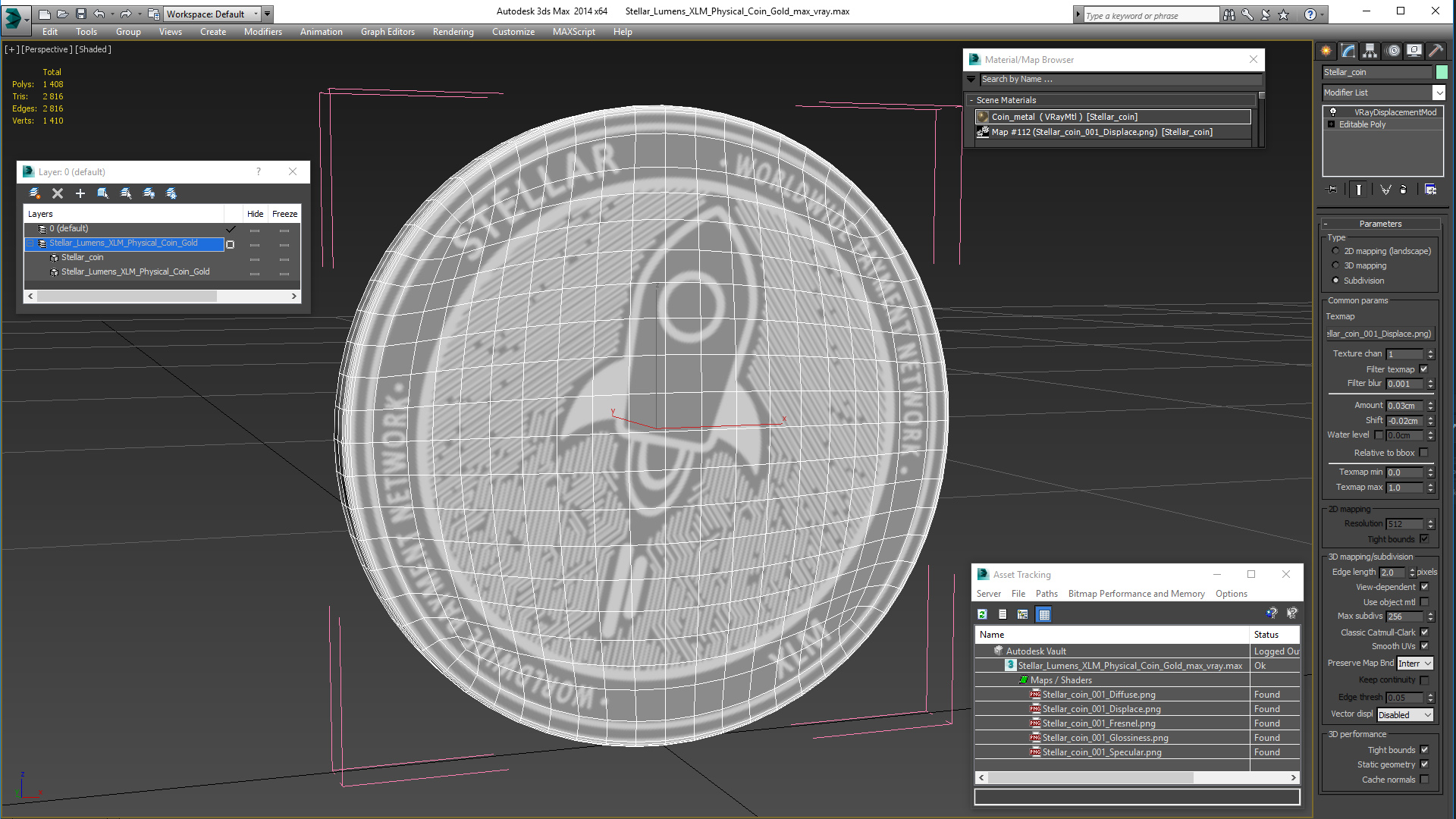Click Configure Modifier Sets icon
This screenshot has width=1456, height=819.
pos(1431,190)
